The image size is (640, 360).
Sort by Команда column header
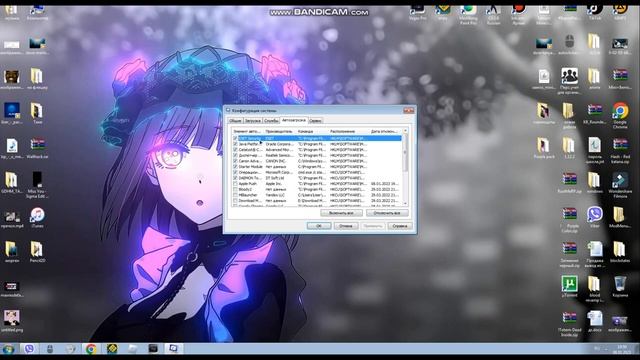[x=312, y=131]
